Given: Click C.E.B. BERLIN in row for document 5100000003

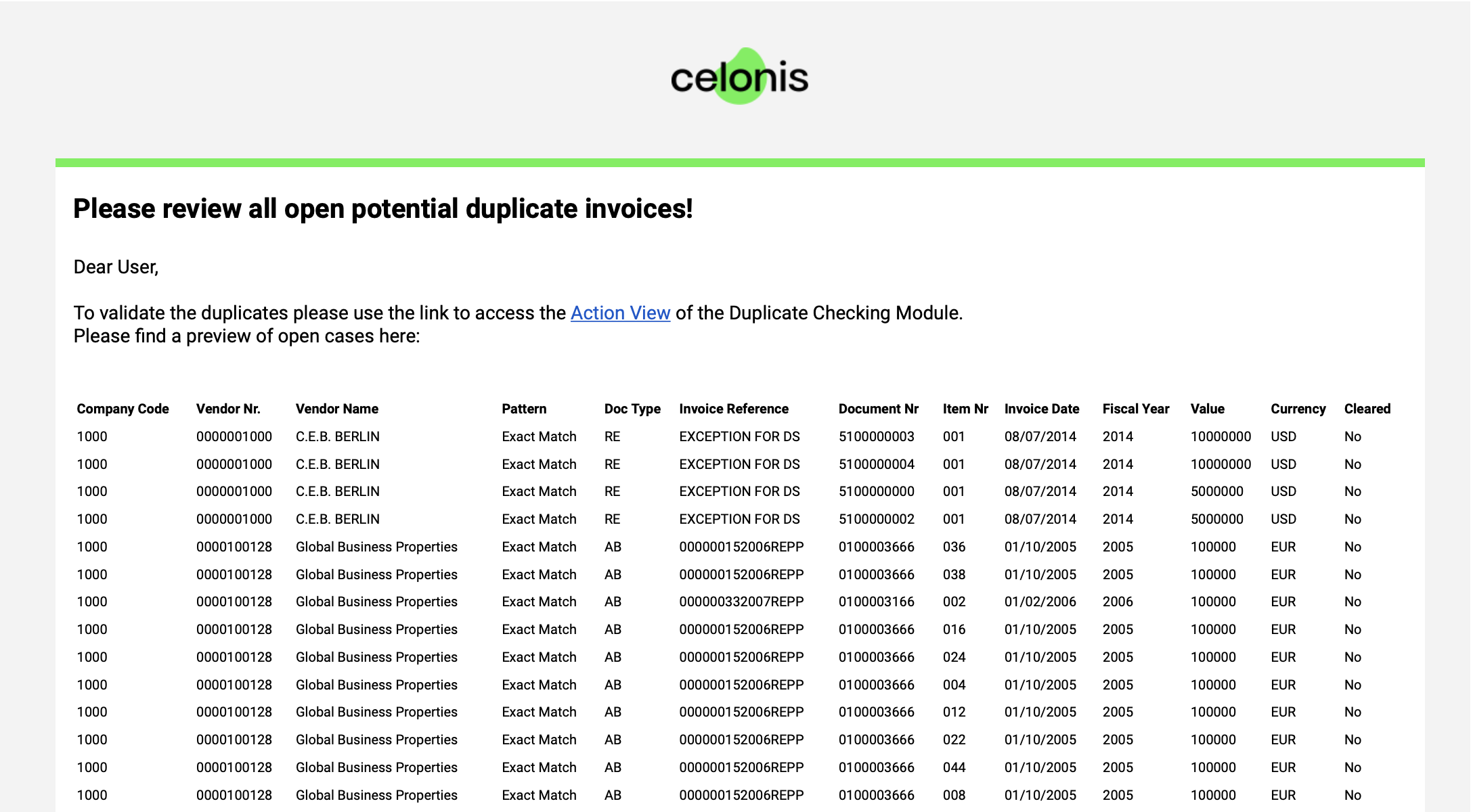Looking at the screenshot, I should pos(337,436).
